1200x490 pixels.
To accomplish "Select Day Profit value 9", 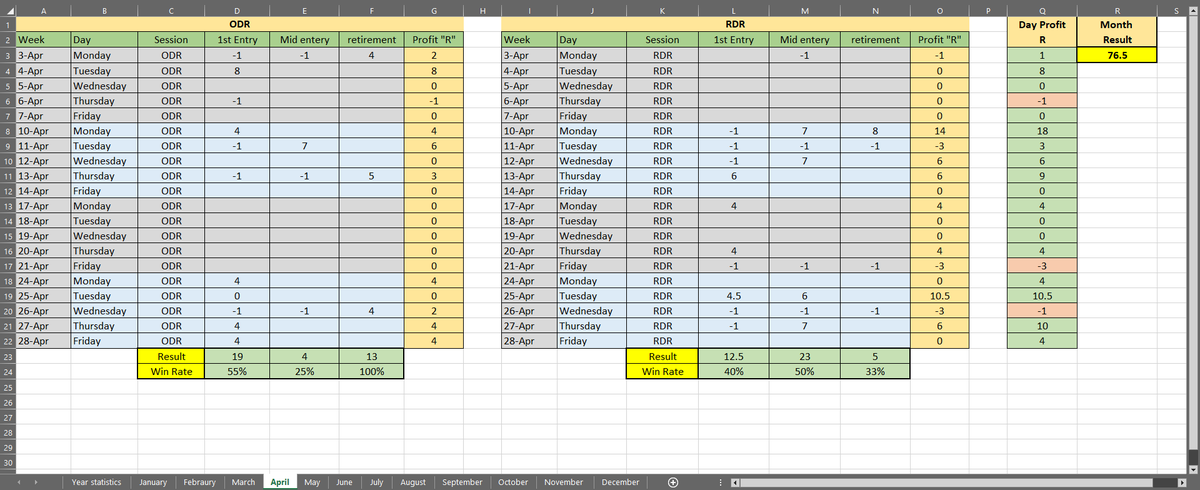I will (1042, 176).
